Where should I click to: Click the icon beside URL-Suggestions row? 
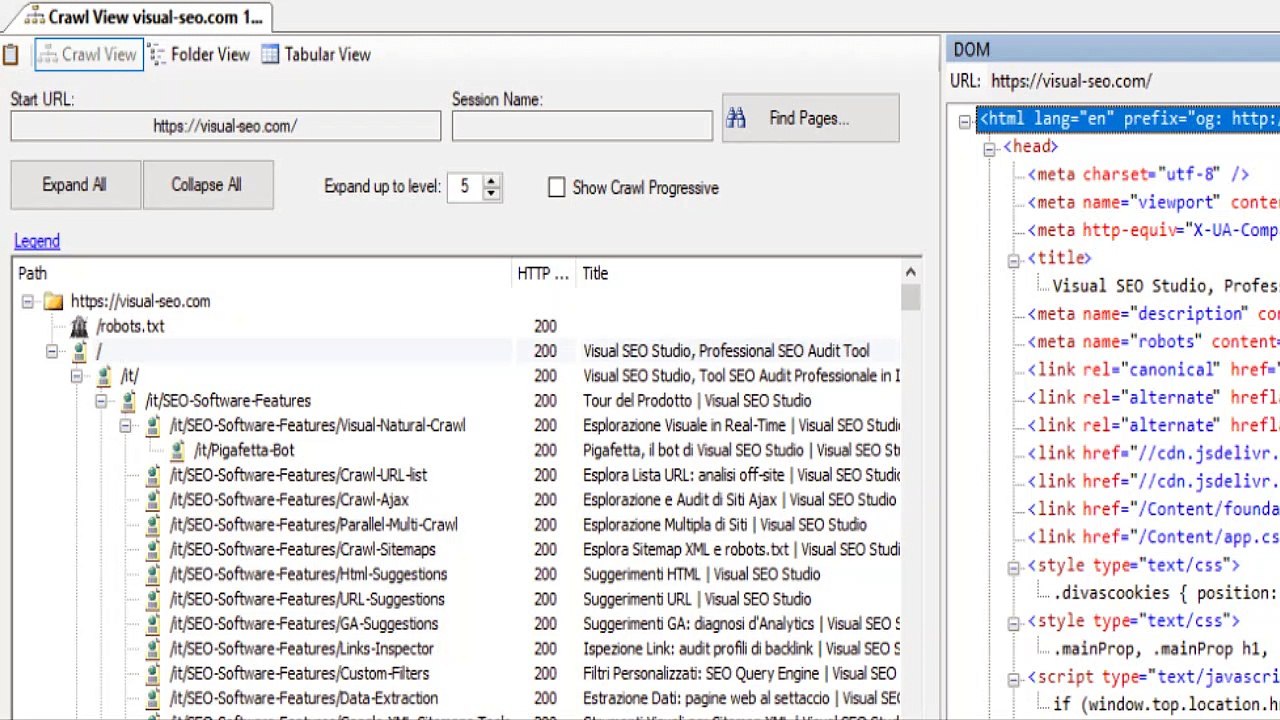(153, 599)
